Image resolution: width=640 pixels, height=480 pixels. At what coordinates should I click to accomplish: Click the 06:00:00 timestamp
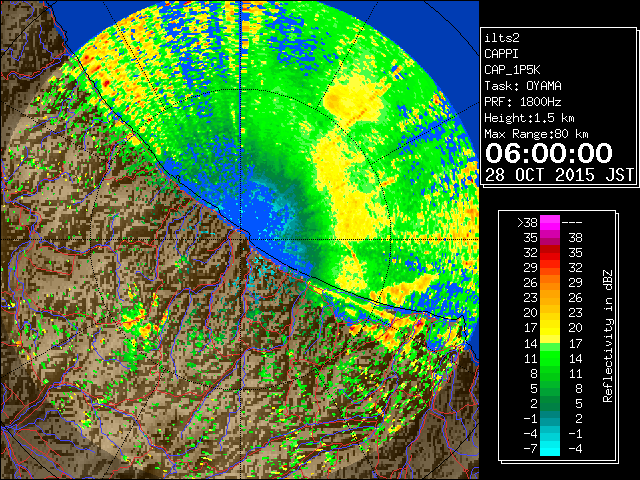[549, 153]
